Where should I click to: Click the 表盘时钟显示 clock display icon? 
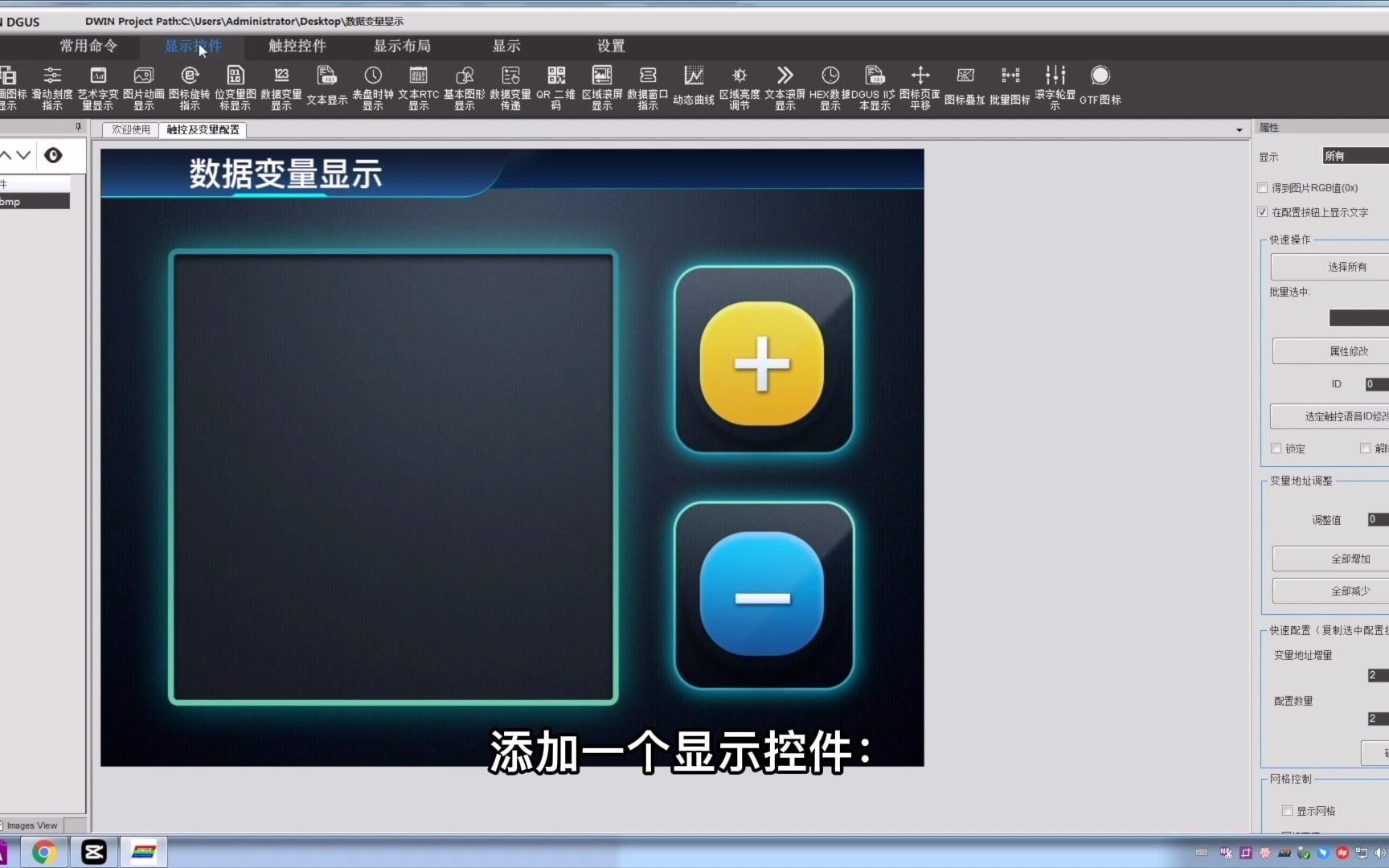(372, 86)
